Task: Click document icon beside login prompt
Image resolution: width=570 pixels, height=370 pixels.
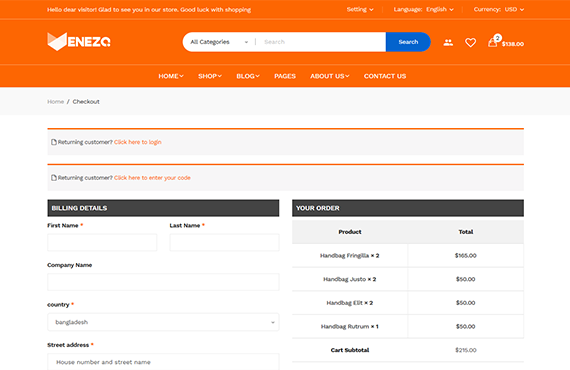Action: 54,142
